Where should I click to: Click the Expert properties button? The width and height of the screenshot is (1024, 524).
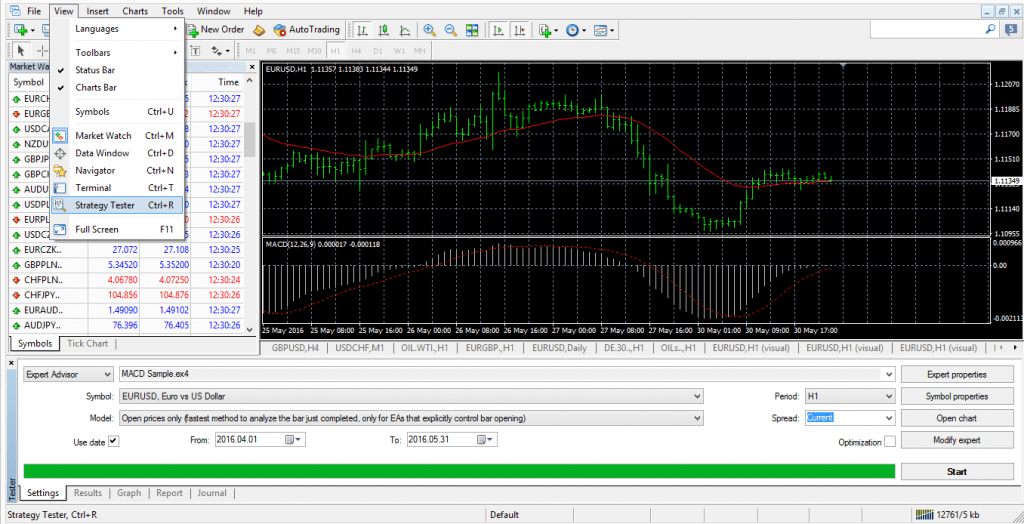pyautogui.click(x=956, y=374)
